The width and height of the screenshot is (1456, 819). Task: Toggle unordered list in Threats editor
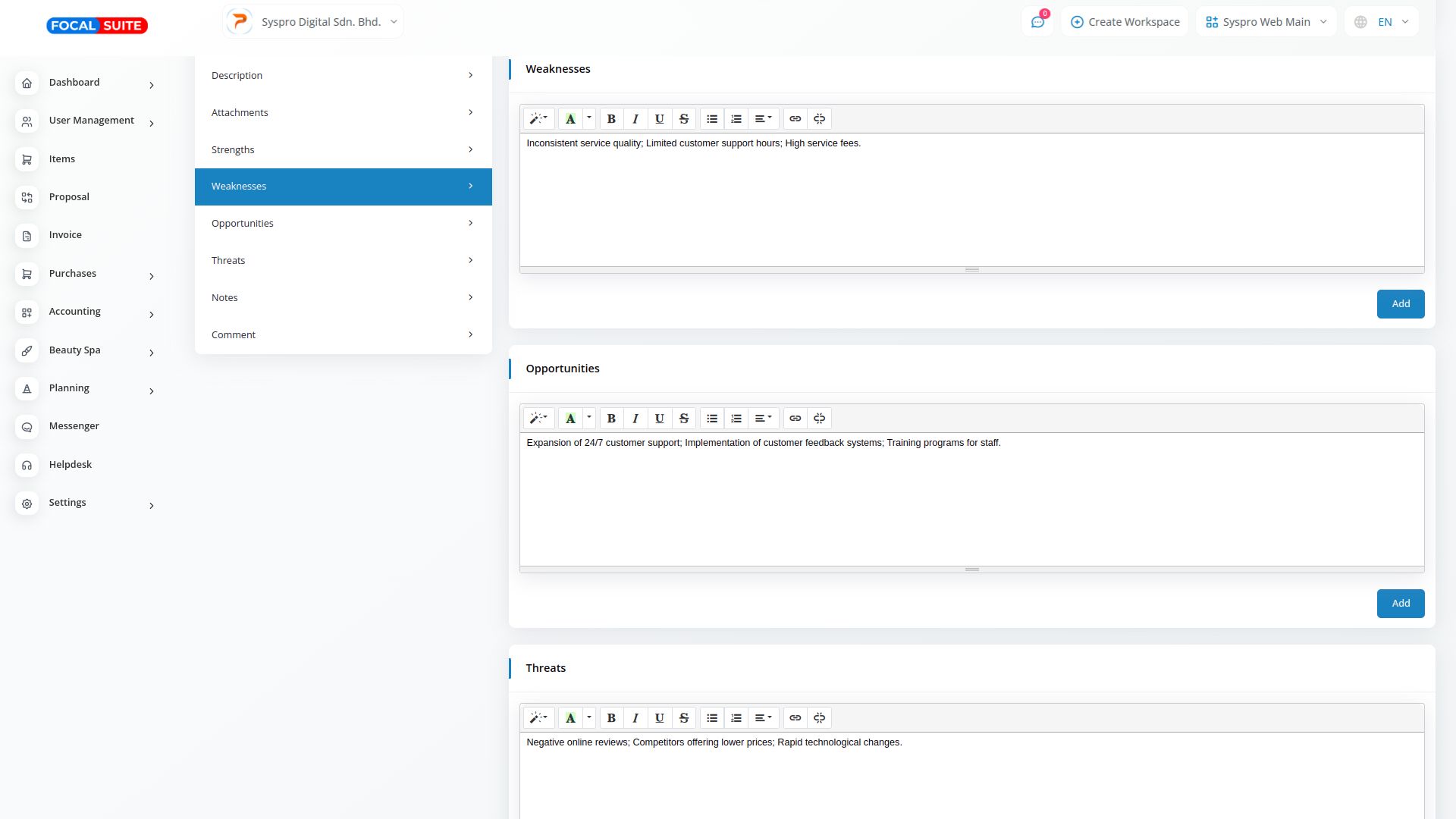(712, 718)
